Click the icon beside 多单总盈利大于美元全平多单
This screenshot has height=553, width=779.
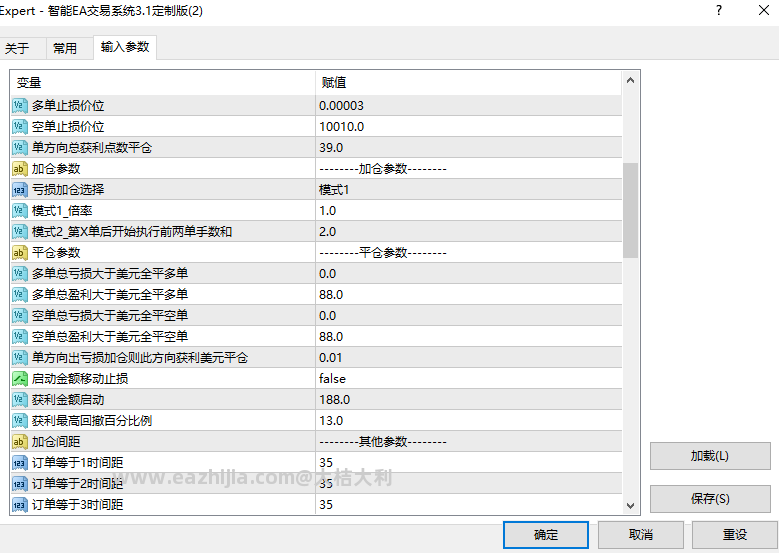click(x=19, y=294)
